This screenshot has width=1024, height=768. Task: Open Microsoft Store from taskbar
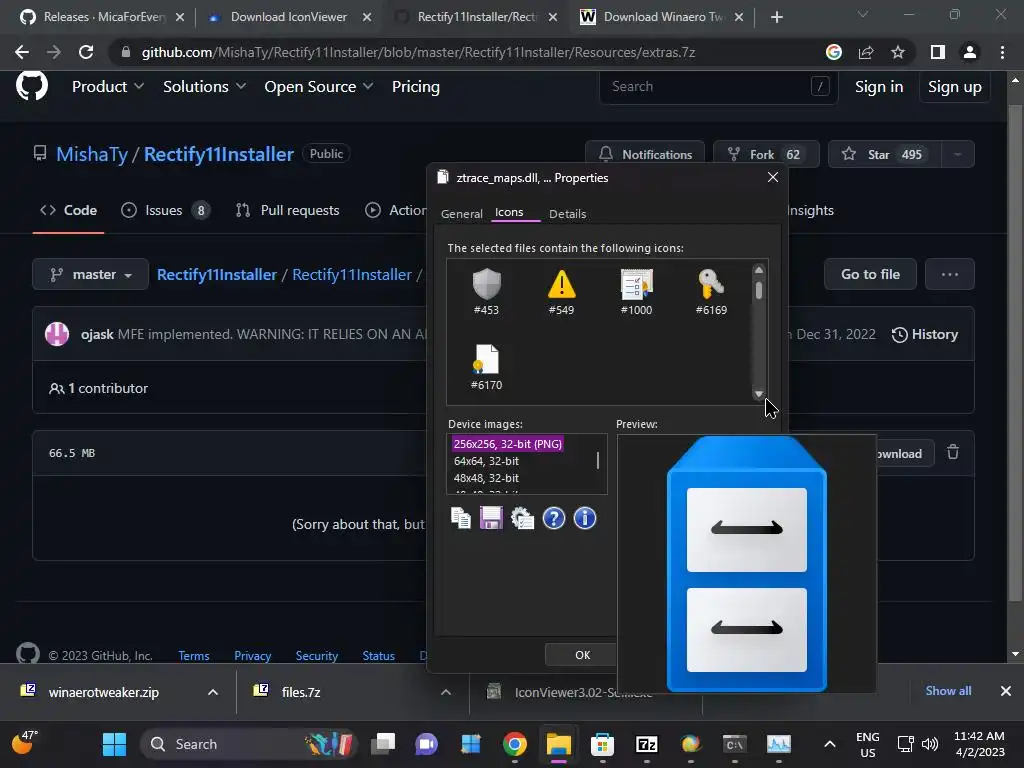coord(602,744)
